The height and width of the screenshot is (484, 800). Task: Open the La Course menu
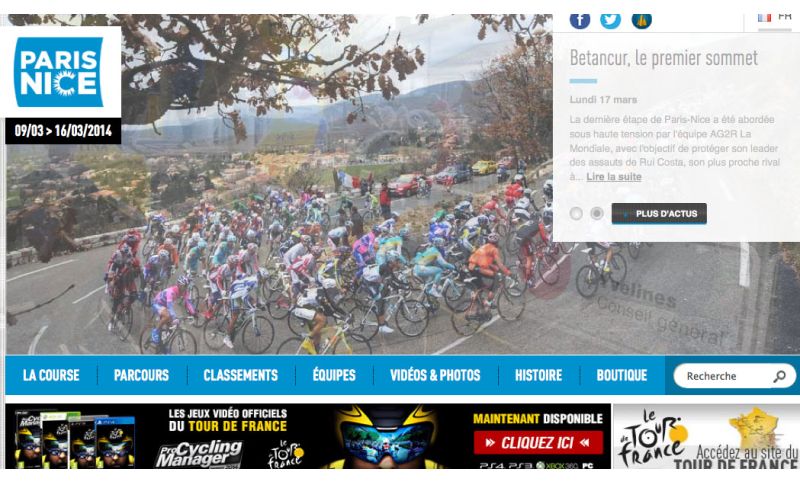click(x=51, y=375)
